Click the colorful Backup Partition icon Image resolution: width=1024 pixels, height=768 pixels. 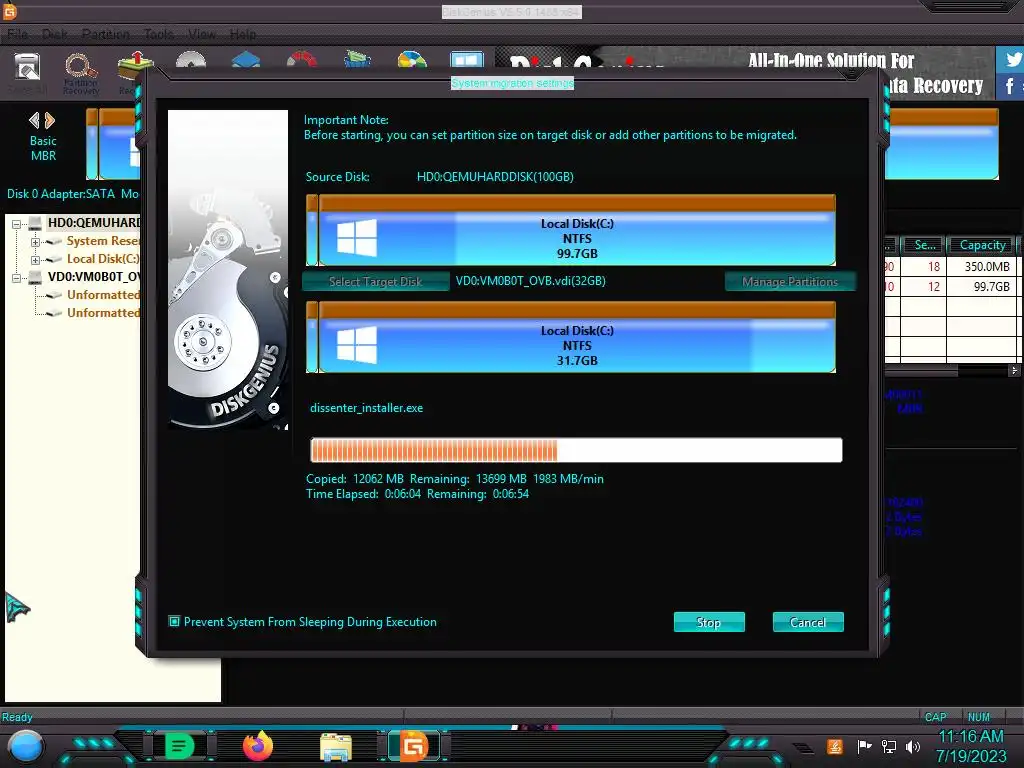(412, 60)
